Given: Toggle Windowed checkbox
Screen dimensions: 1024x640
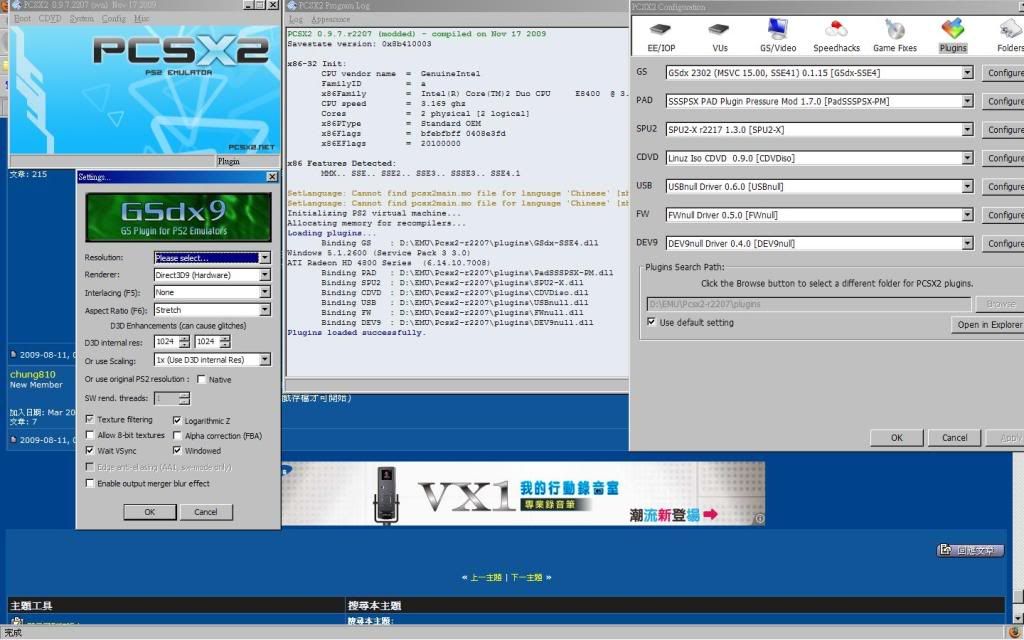Looking at the screenshot, I should (x=177, y=451).
